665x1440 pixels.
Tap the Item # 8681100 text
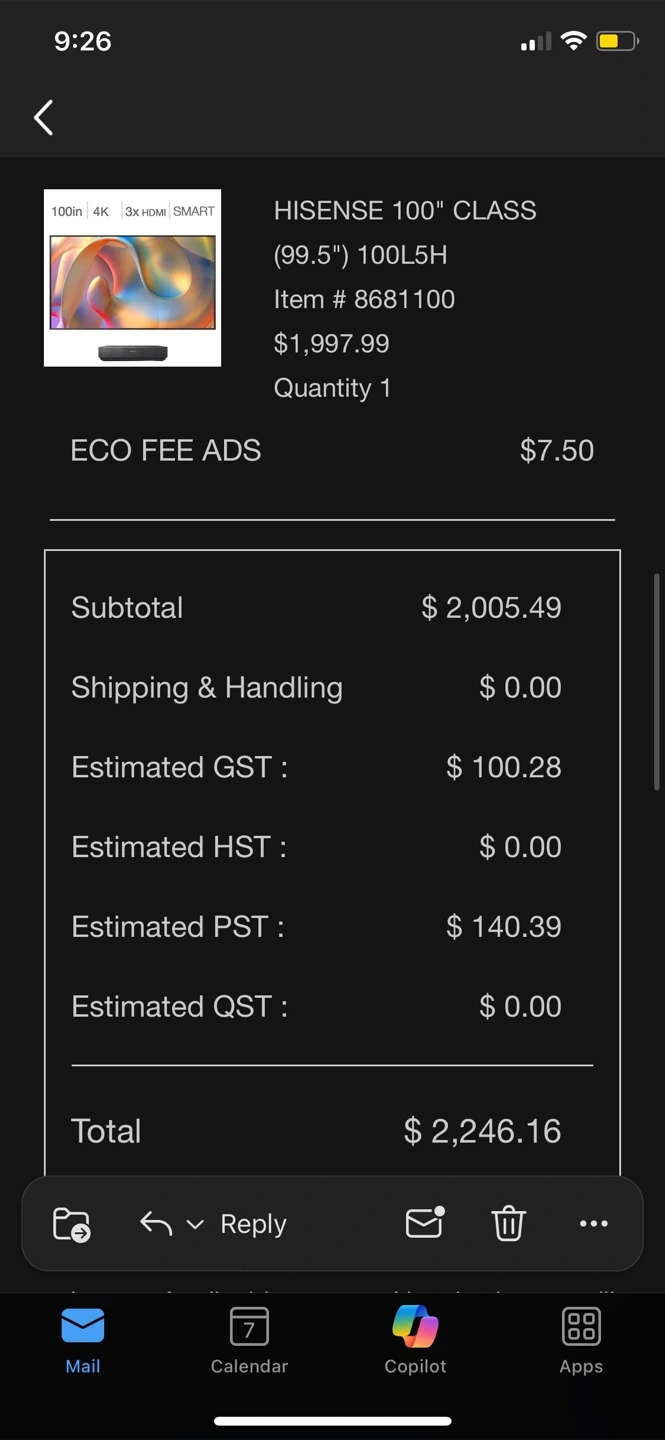364,299
